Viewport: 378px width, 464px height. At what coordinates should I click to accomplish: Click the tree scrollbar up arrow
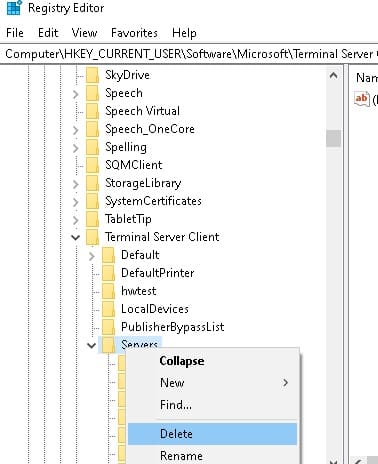click(x=333, y=75)
